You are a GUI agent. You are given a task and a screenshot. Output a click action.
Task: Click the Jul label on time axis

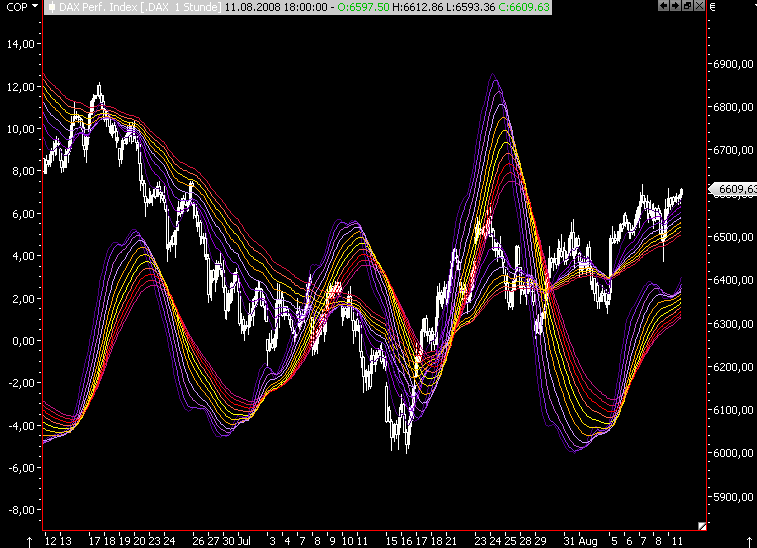(244, 541)
